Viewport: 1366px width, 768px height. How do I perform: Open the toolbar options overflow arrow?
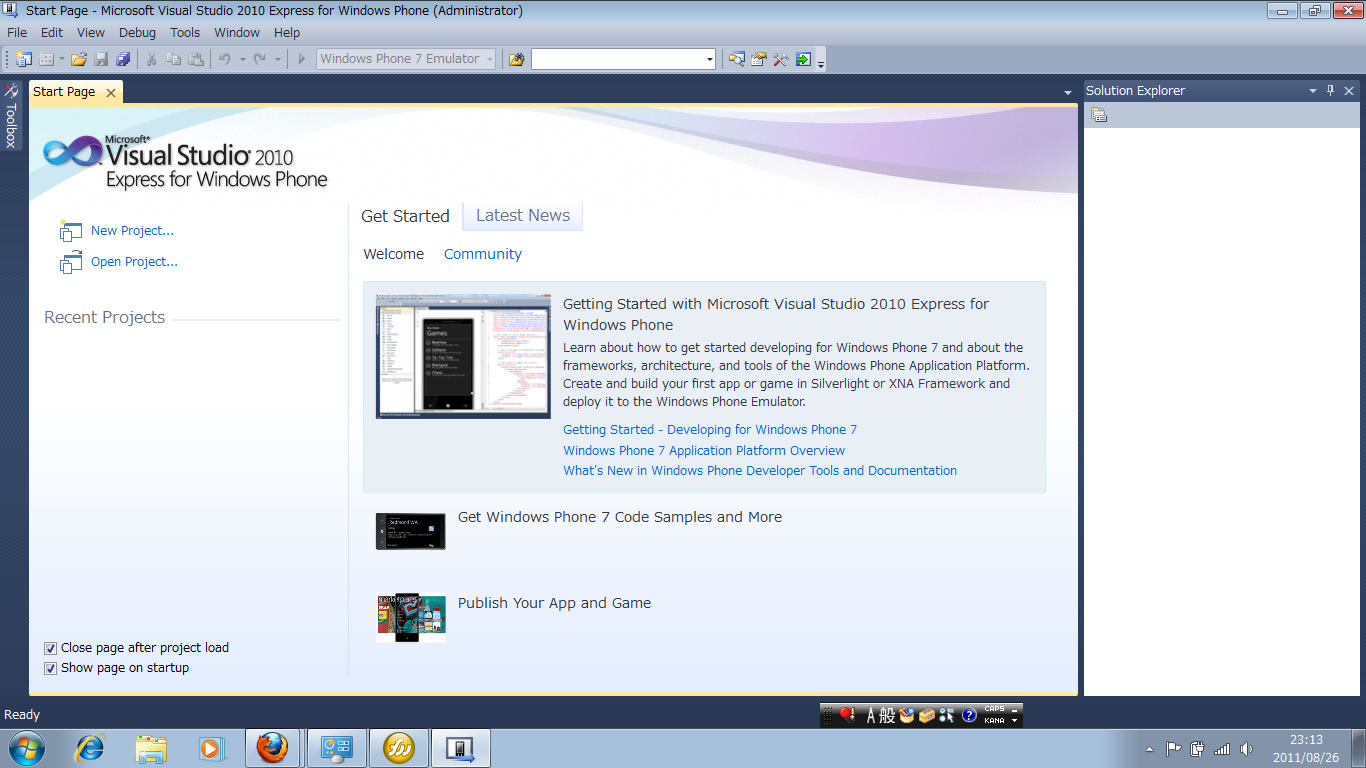[821, 63]
